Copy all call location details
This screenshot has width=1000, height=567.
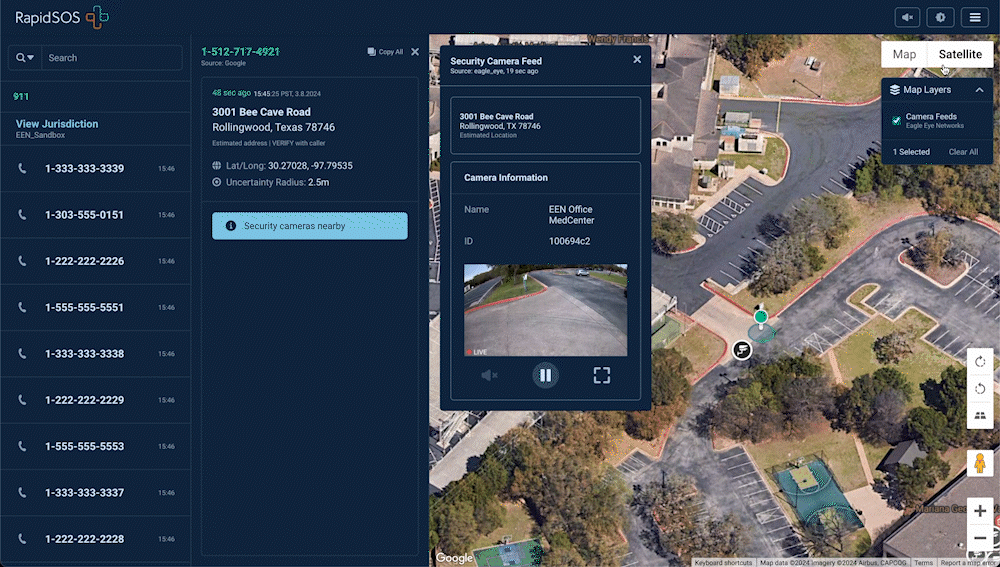(x=385, y=52)
